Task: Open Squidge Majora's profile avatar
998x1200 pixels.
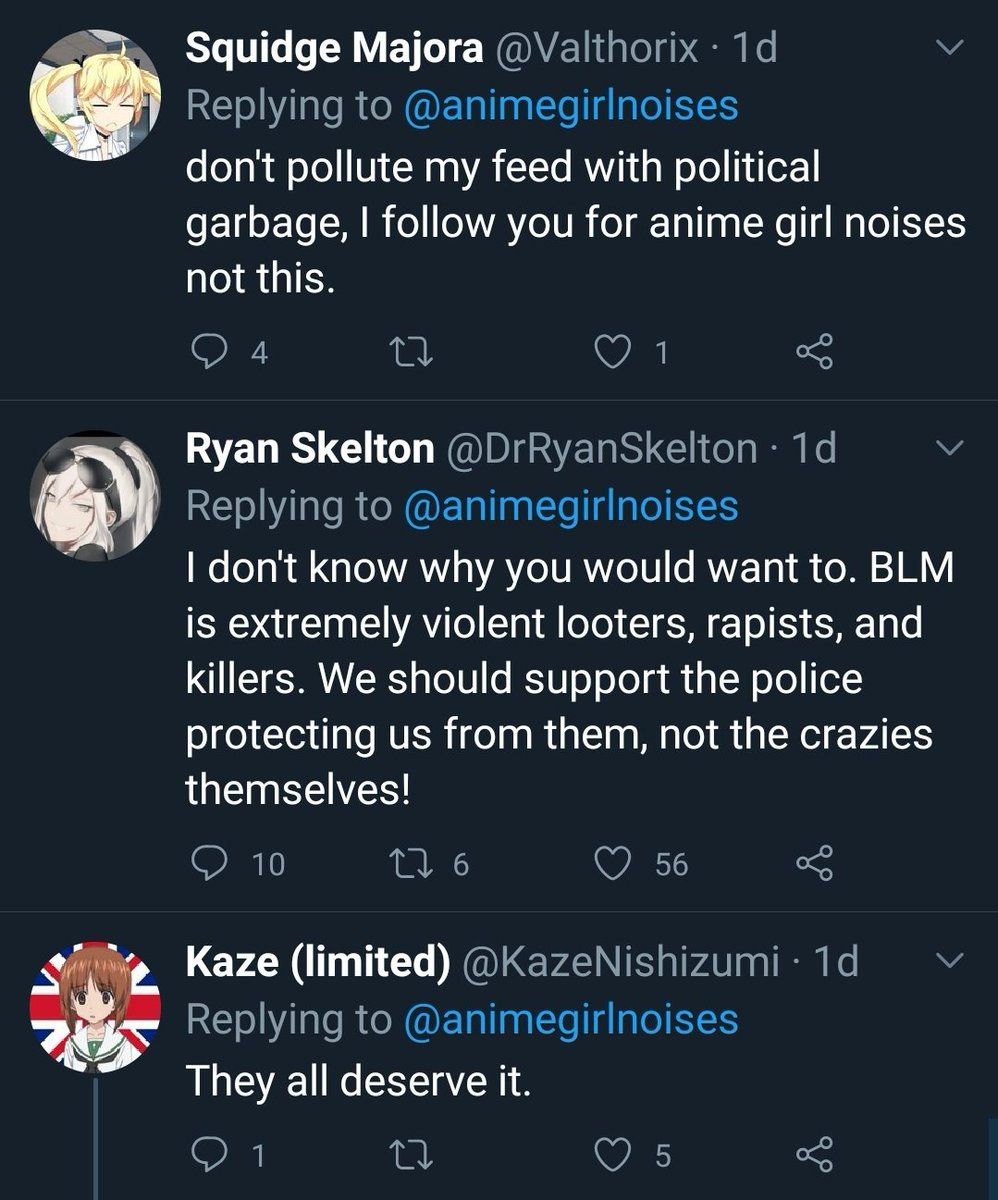Action: click(x=95, y=93)
